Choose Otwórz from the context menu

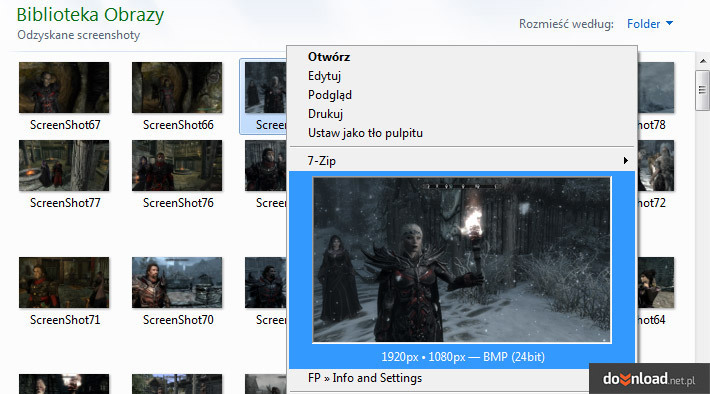coord(329,57)
